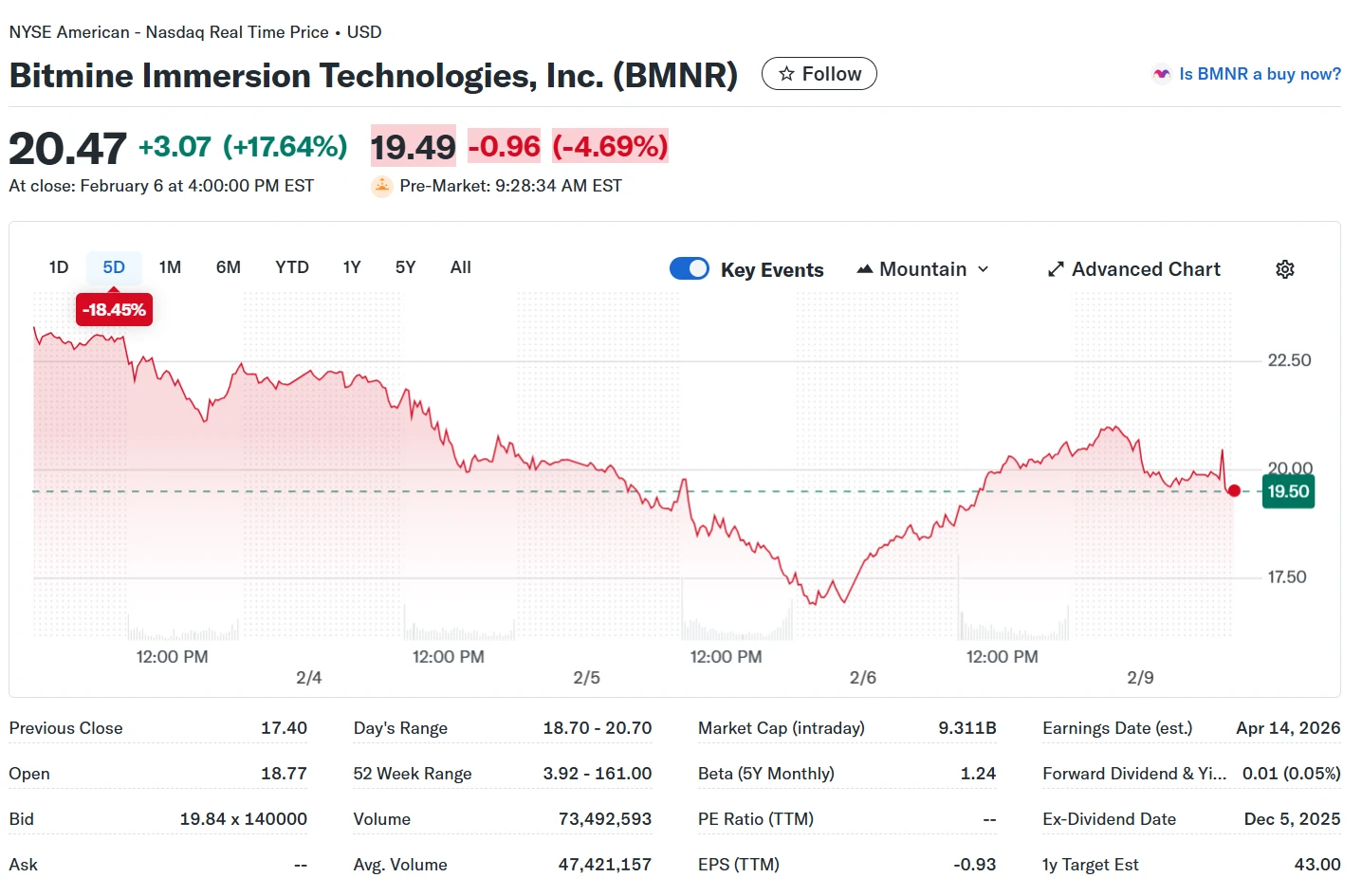Select the 5Y time range
The height and width of the screenshot is (896, 1362).
click(405, 267)
